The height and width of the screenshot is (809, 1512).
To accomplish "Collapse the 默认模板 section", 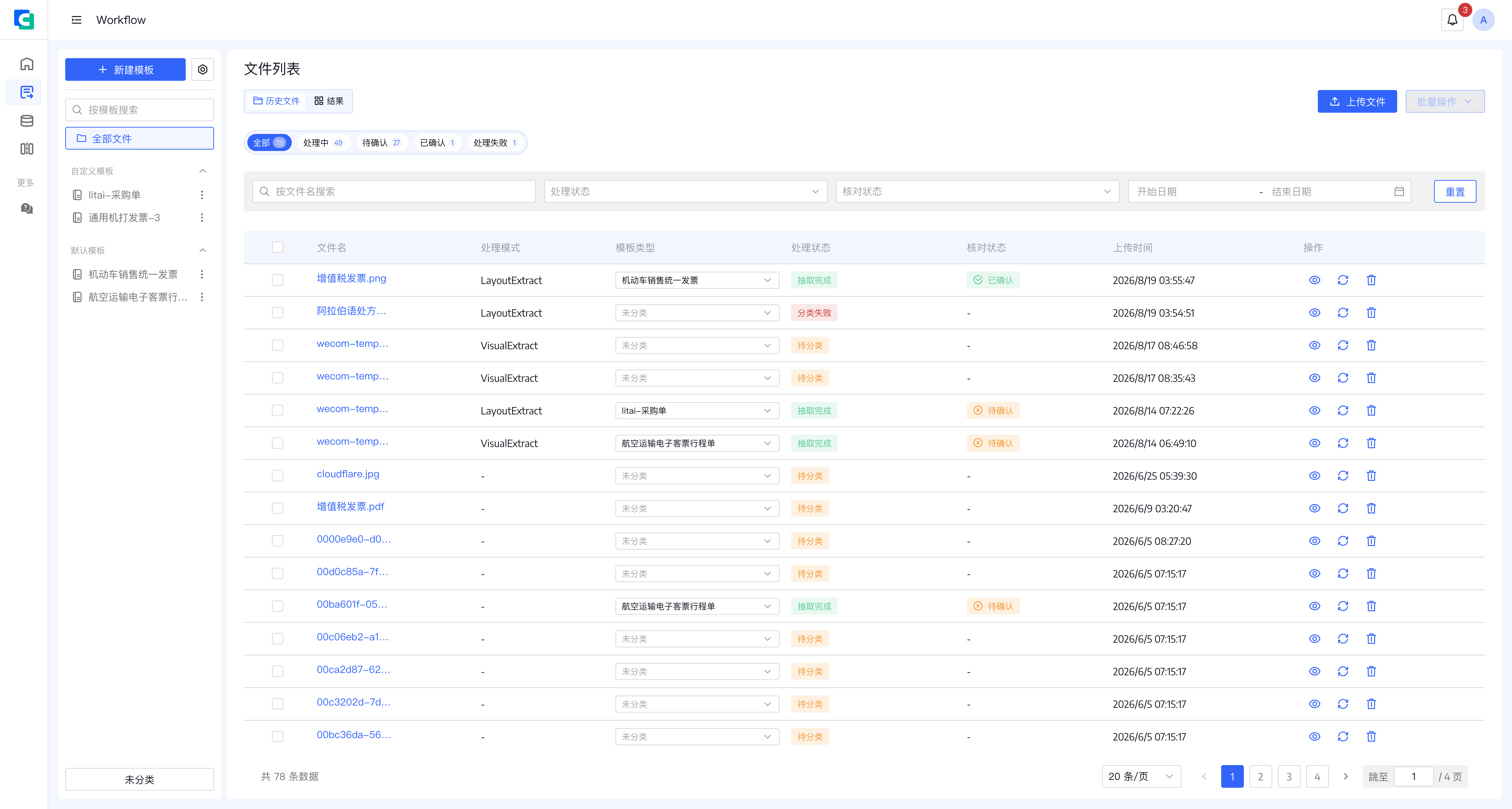I will pos(202,250).
